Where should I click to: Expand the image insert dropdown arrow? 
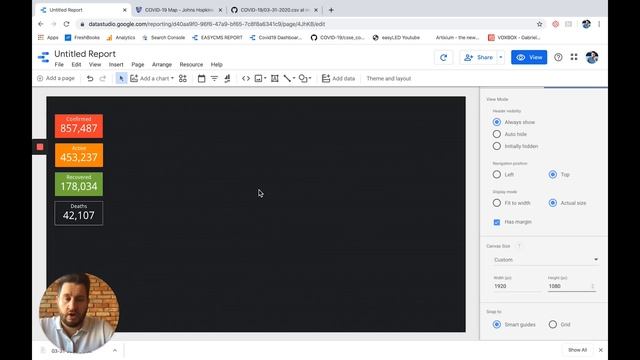tap(265, 78)
